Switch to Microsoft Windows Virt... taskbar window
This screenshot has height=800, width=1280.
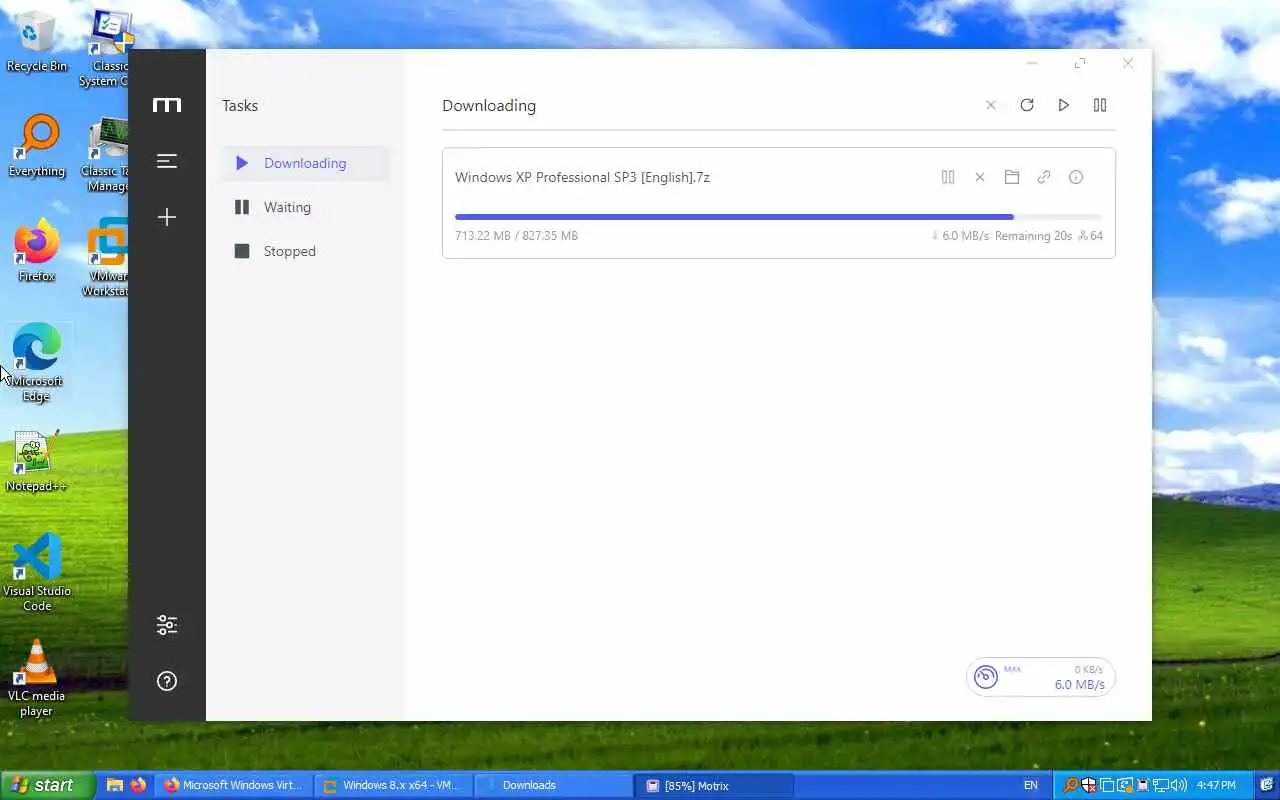(233, 785)
